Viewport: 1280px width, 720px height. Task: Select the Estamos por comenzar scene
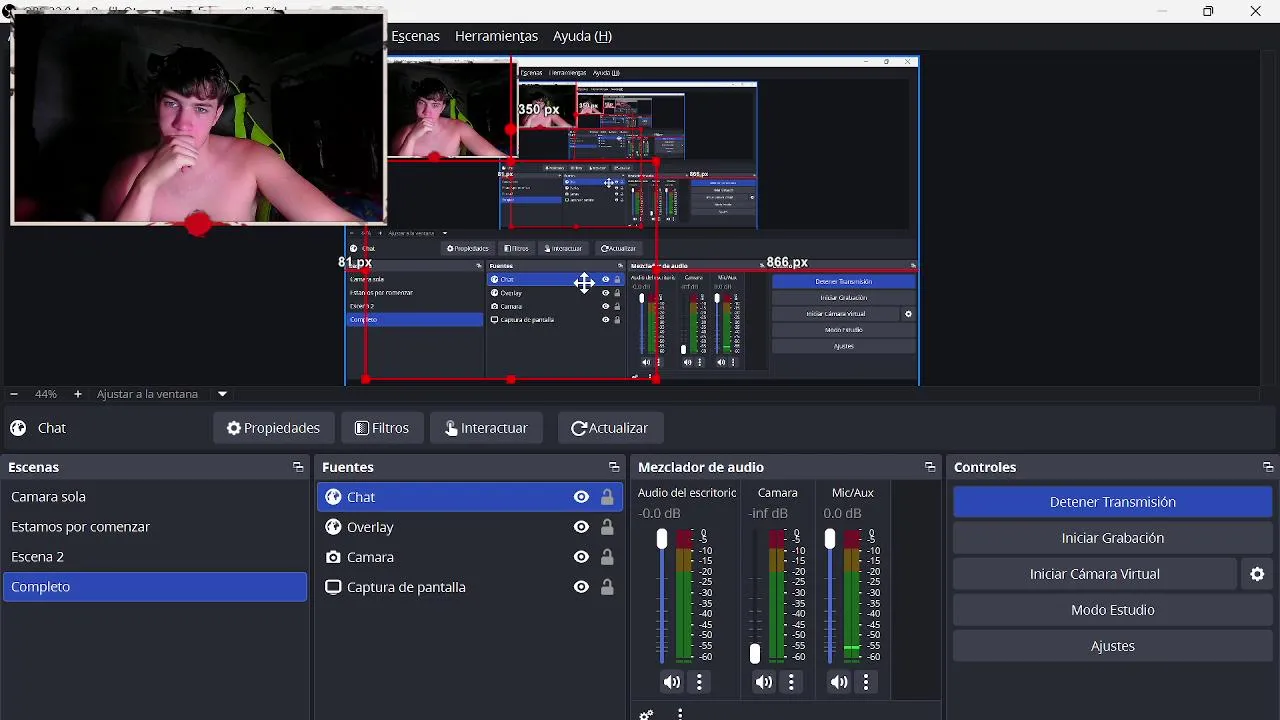[x=155, y=527]
